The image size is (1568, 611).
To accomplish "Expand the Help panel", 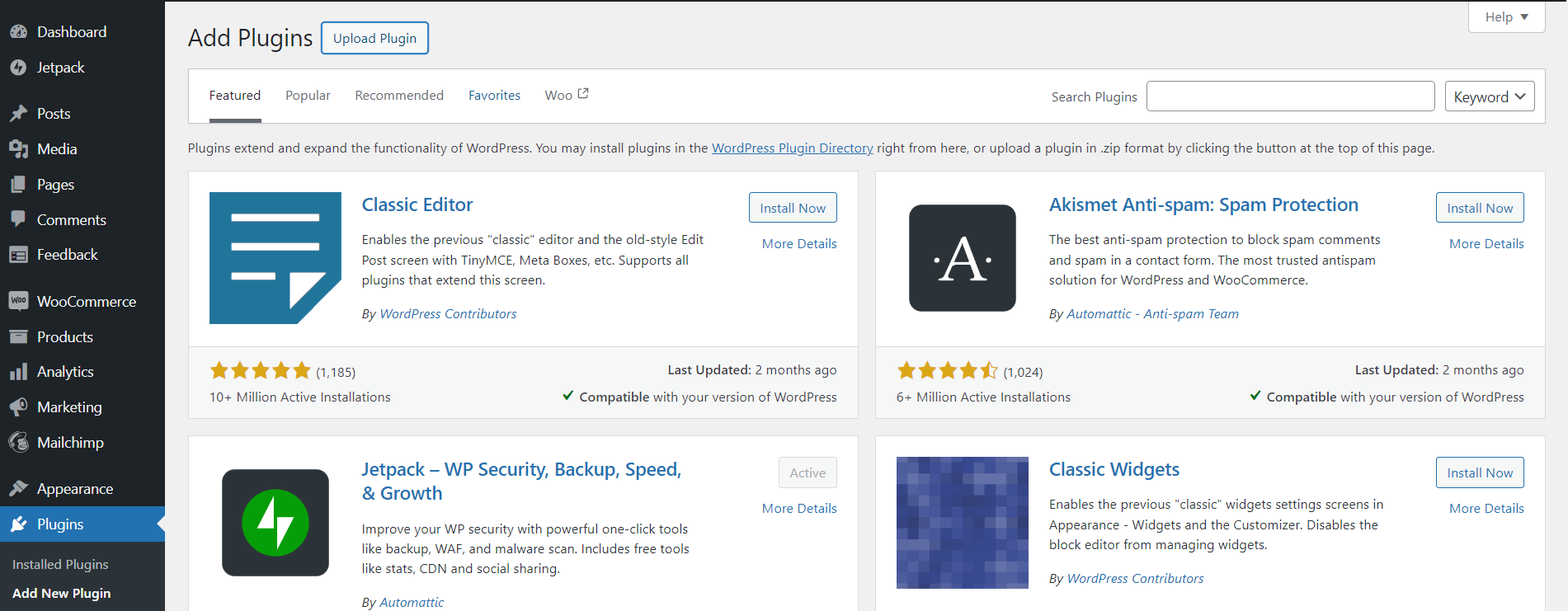I will tap(1506, 17).
